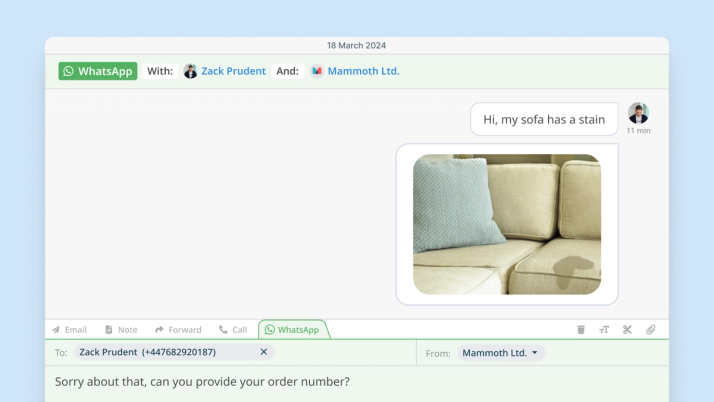Click the message text input area

357,384
